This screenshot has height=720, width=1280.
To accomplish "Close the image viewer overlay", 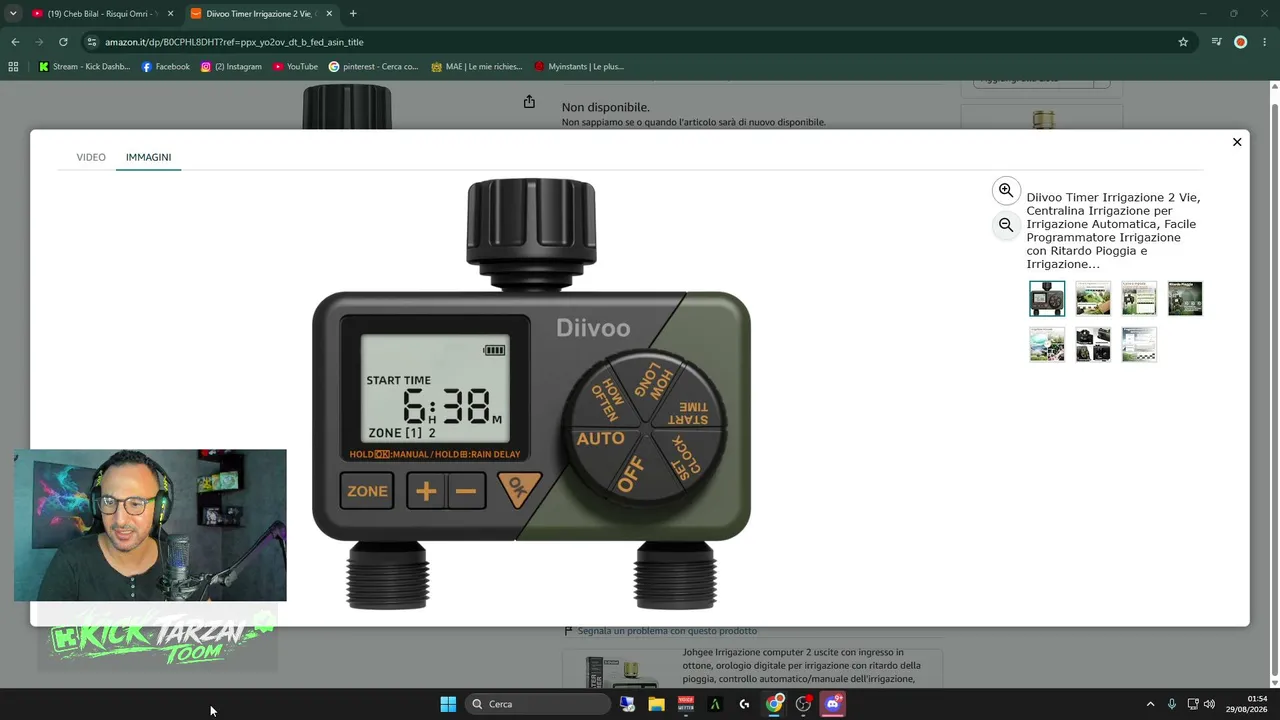I will [x=1237, y=142].
